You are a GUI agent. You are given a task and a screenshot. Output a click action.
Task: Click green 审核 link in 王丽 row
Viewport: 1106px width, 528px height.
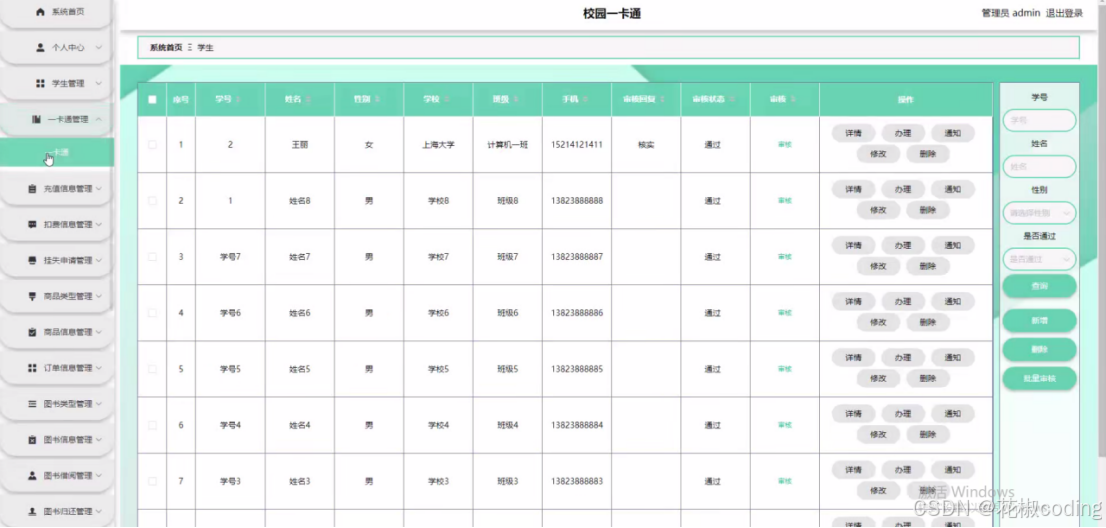[x=784, y=145]
